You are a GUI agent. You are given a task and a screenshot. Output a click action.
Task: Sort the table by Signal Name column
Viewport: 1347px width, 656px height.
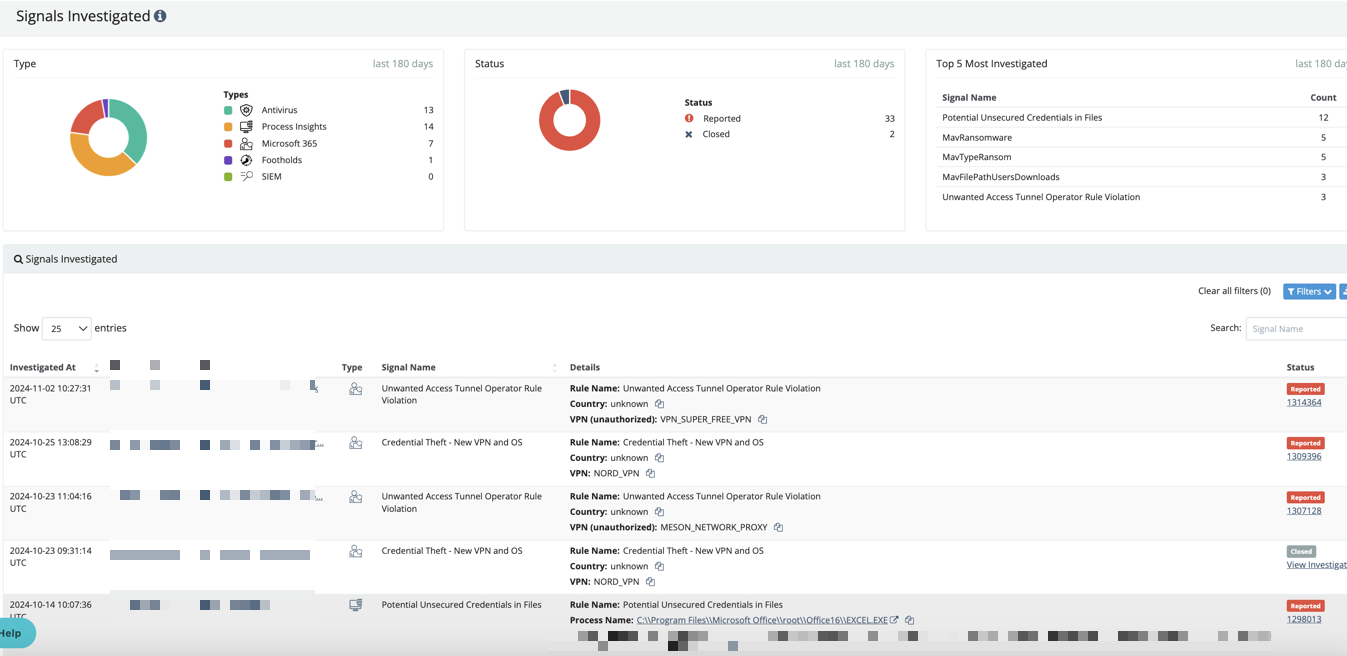point(409,367)
